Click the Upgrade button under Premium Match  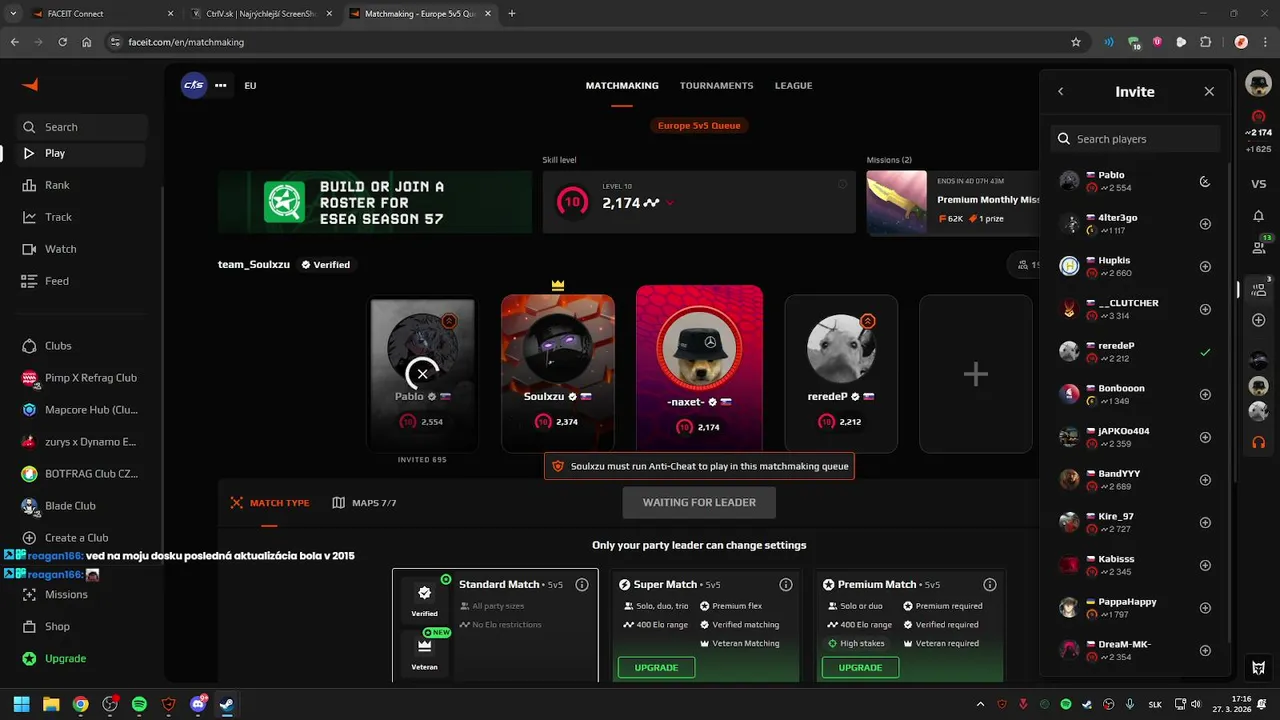point(860,668)
